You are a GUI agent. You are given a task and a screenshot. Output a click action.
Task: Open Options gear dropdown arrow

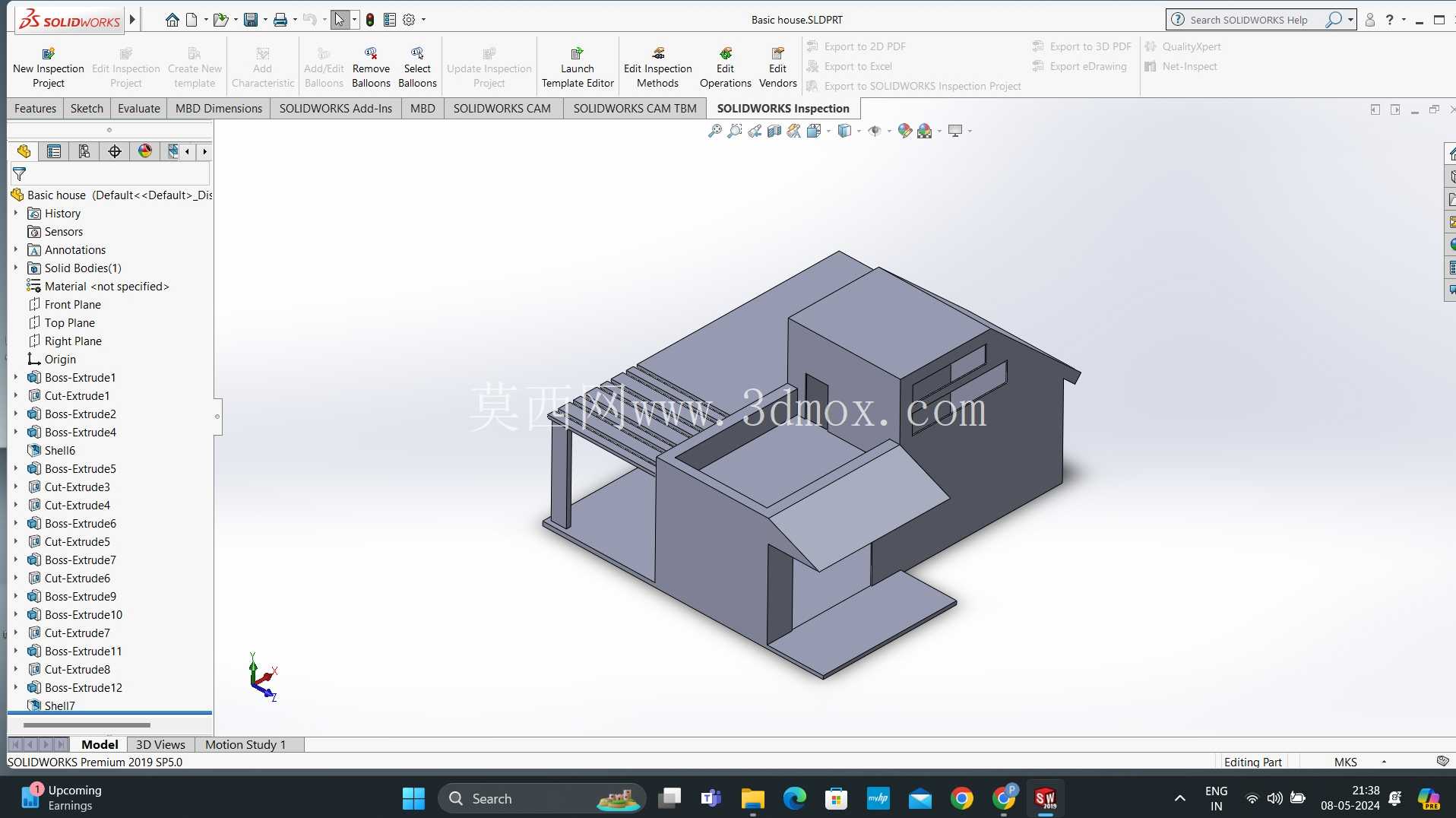tap(423, 20)
